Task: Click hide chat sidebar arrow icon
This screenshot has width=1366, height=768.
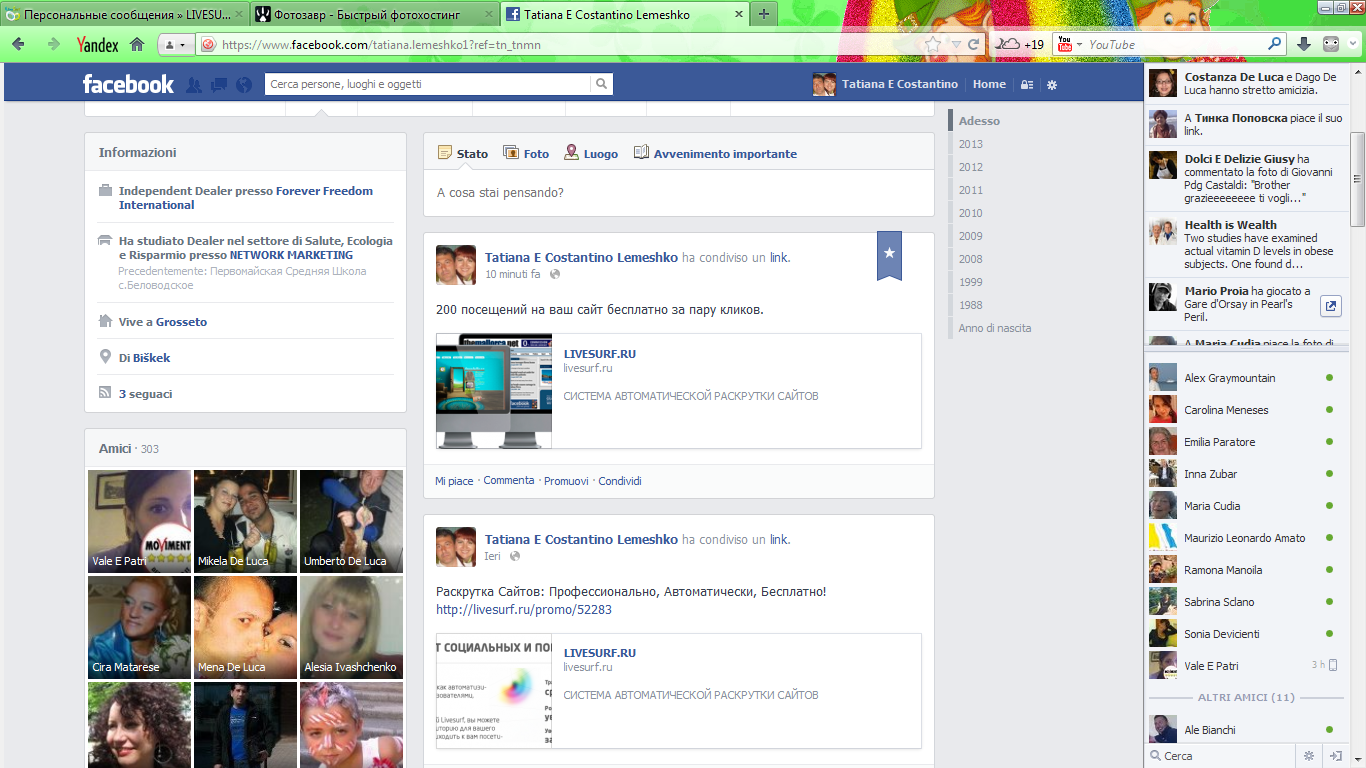Action: [x=1335, y=755]
